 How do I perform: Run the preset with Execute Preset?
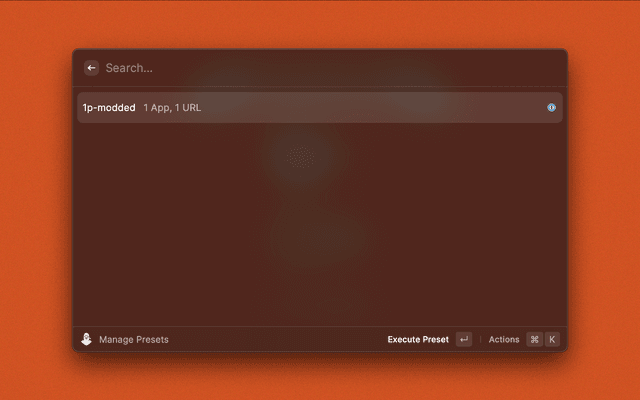[x=418, y=339]
